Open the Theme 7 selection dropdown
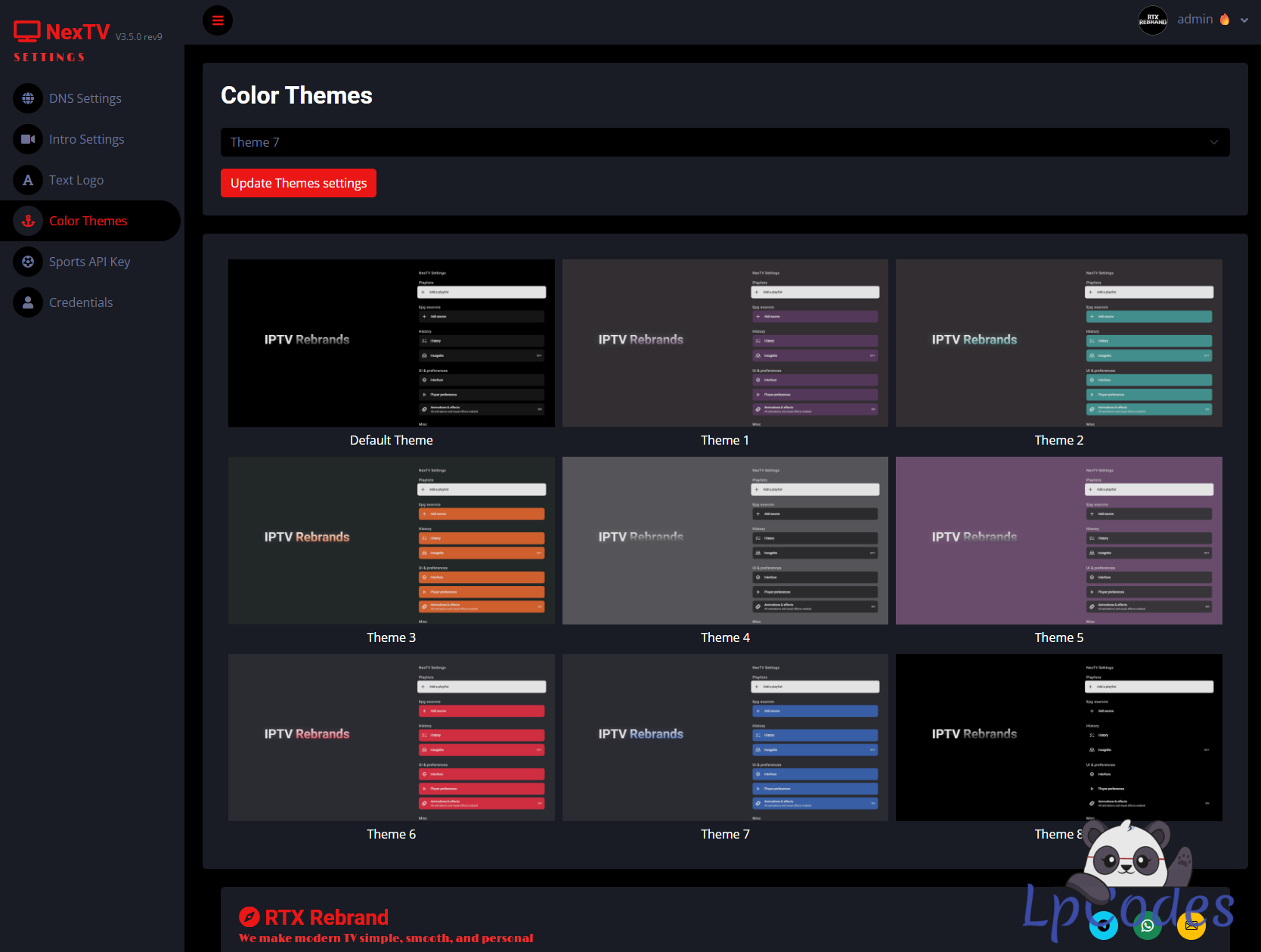This screenshot has height=952, width=1261. point(724,142)
